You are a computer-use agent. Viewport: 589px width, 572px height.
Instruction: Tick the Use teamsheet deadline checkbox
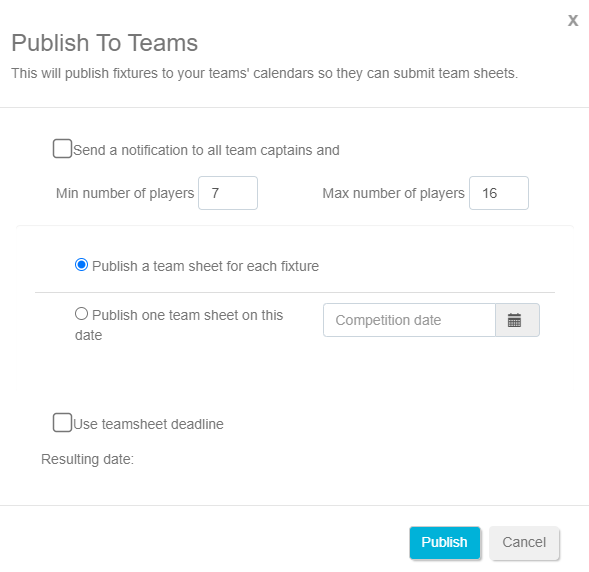tap(62, 423)
